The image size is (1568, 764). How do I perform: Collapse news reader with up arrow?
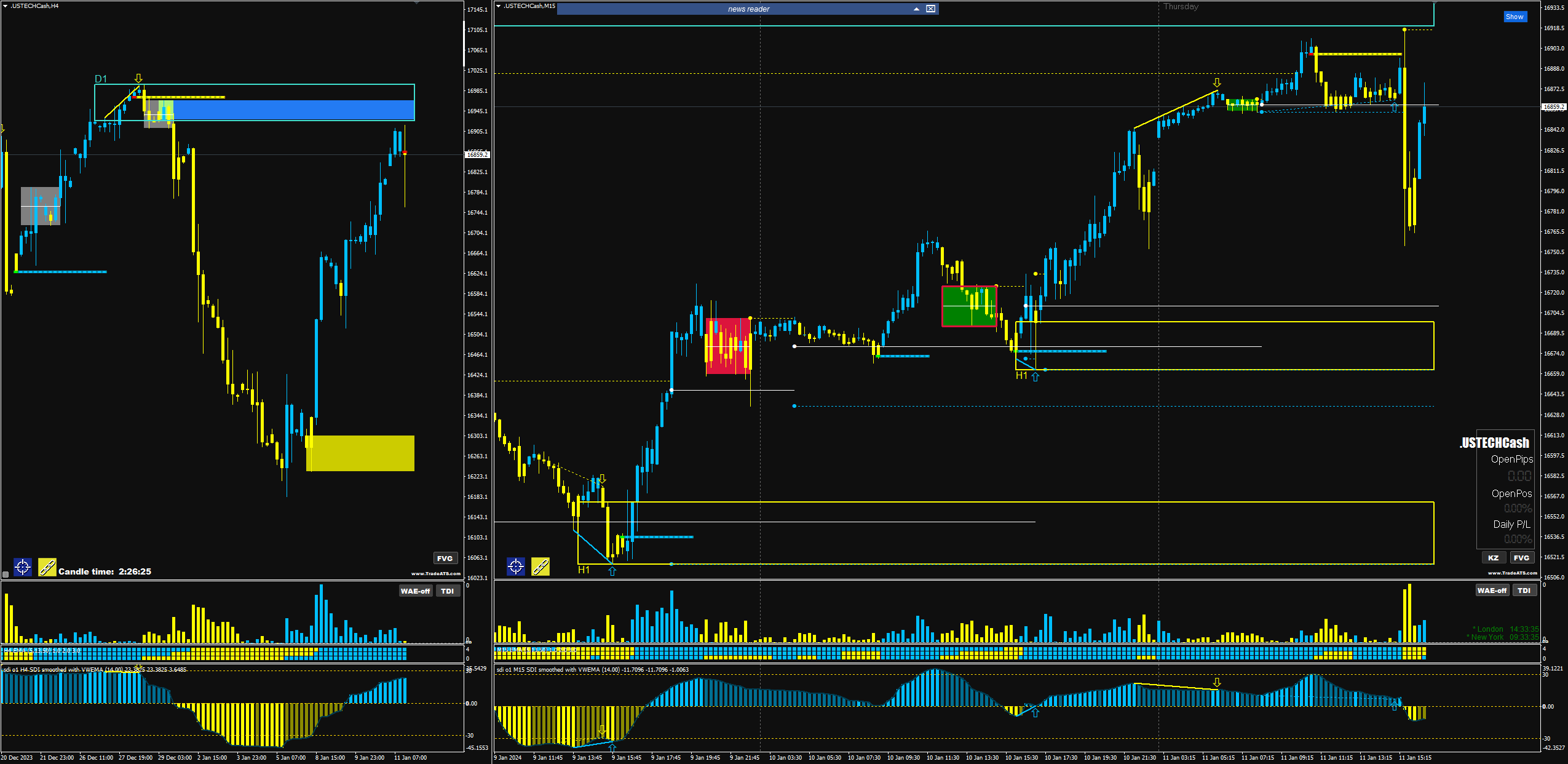[916, 9]
